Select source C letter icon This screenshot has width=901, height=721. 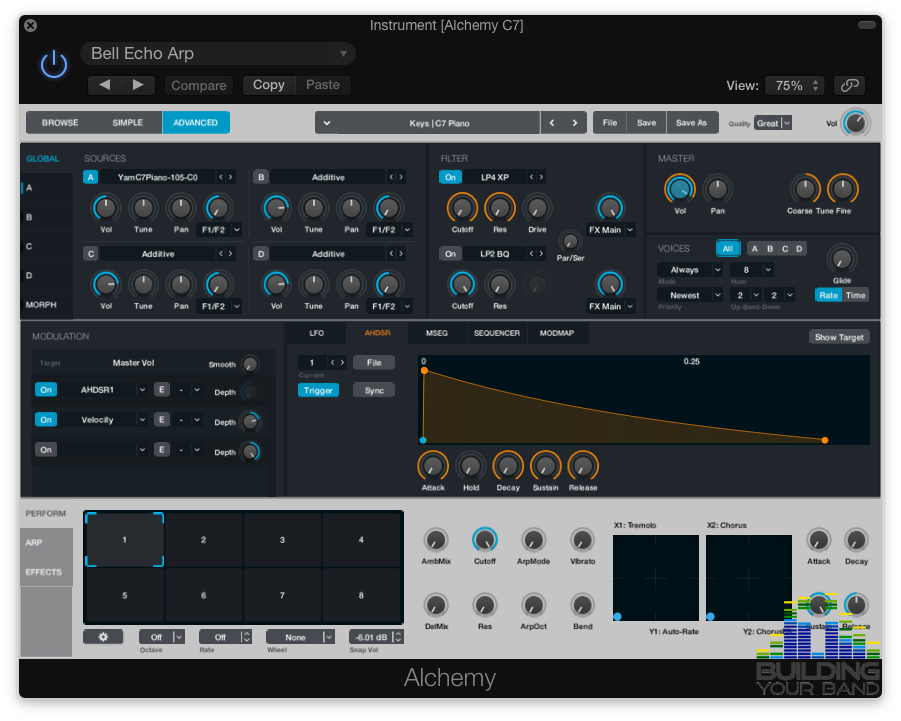[90, 253]
